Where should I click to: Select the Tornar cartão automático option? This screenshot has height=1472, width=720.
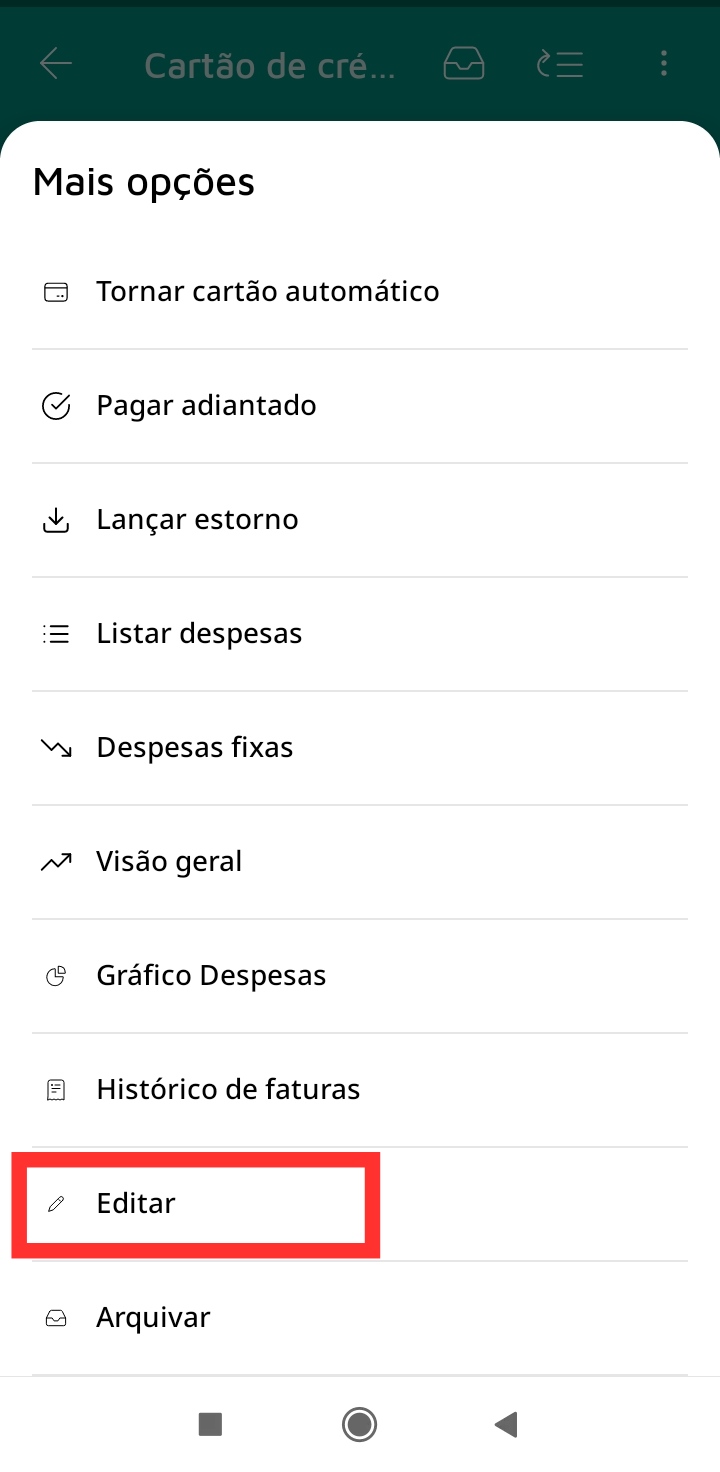(x=360, y=292)
